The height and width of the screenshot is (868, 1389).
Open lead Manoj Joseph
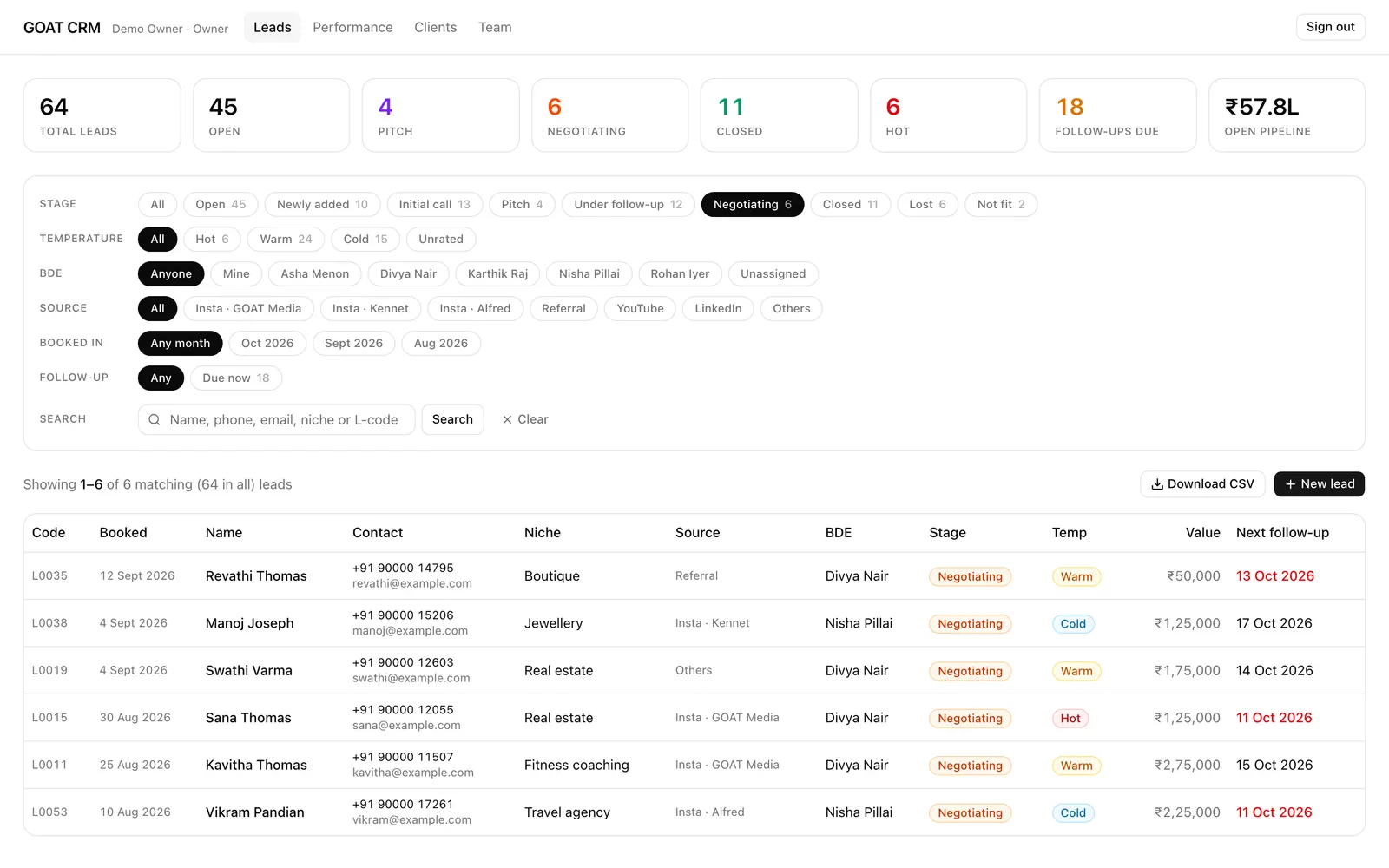(249, 623)
